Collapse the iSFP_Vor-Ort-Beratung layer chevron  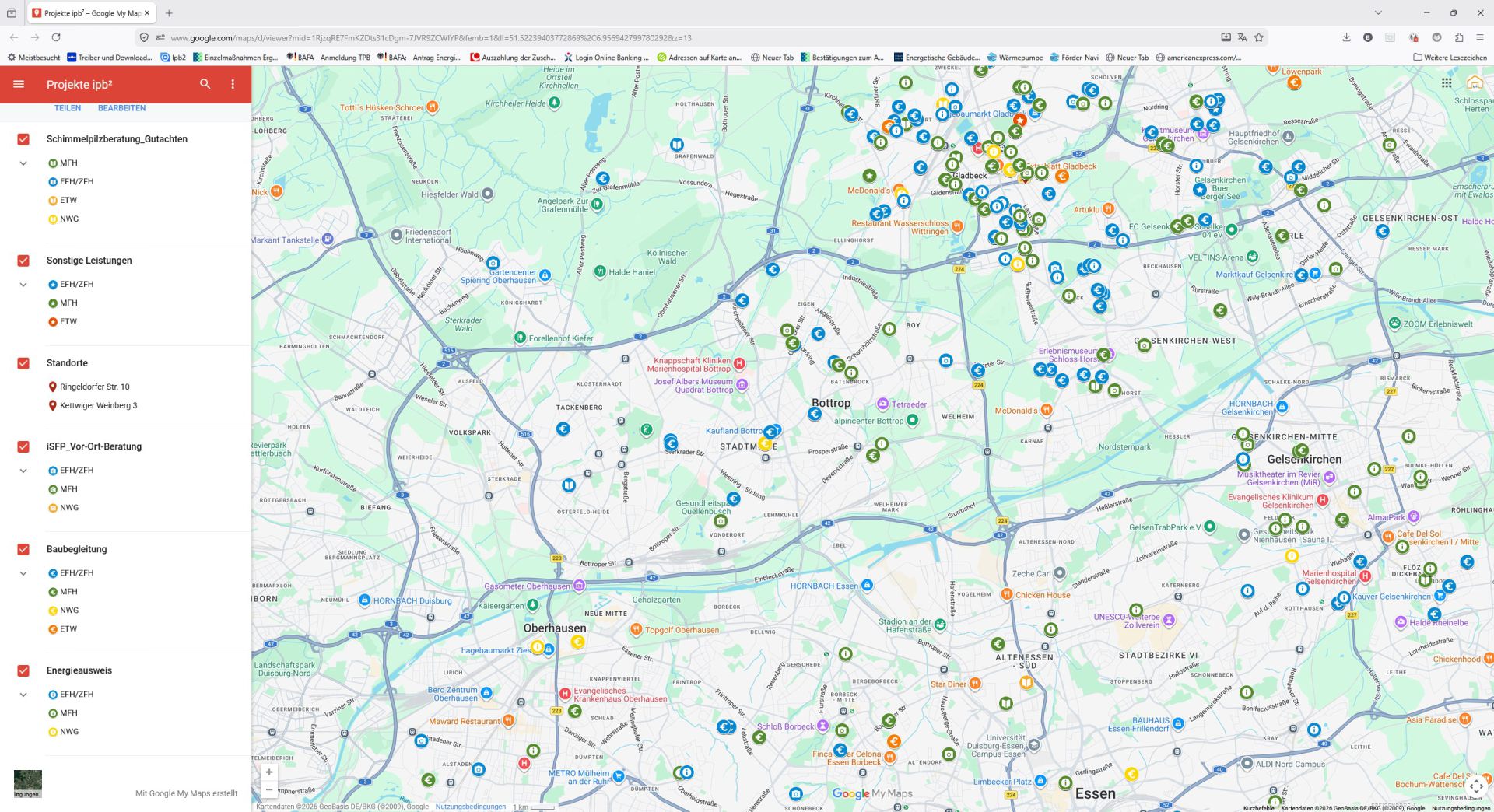pyautogui.click(x=23, y=471)
